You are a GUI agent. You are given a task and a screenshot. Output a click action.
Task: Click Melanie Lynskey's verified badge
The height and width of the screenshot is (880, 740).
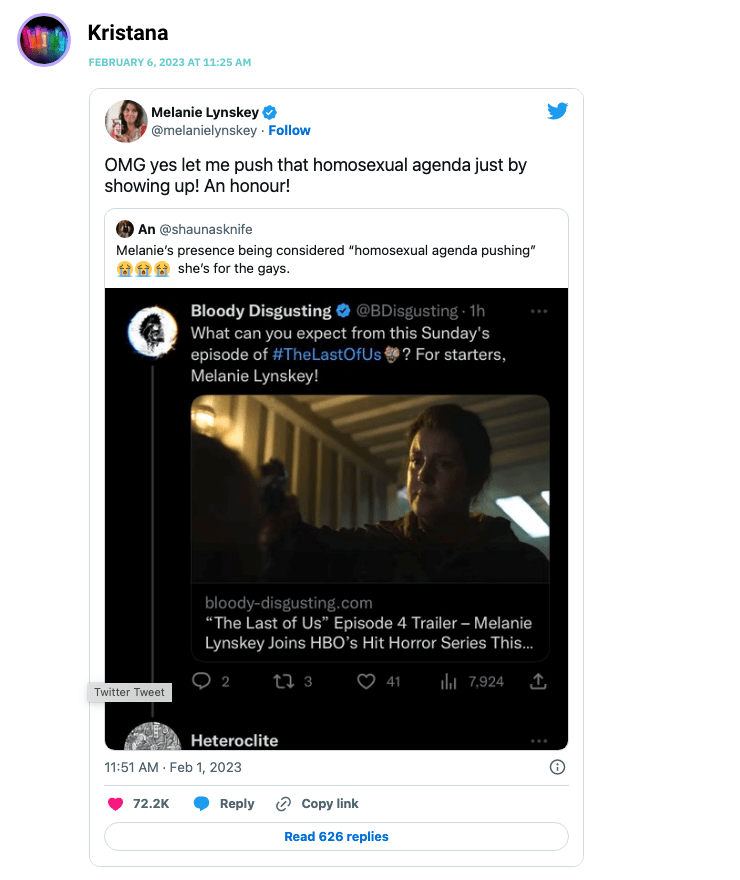point(270,112)
